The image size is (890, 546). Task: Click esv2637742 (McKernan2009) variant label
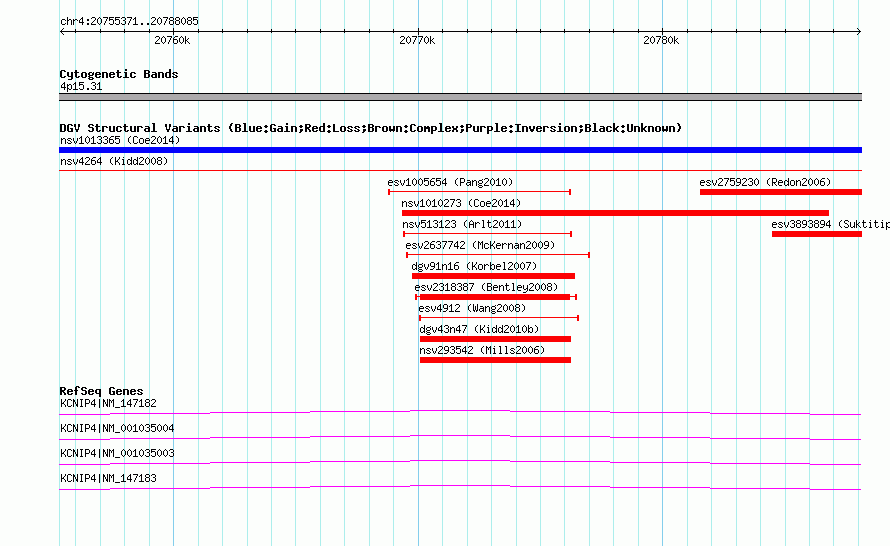click(x=480, y=245)
